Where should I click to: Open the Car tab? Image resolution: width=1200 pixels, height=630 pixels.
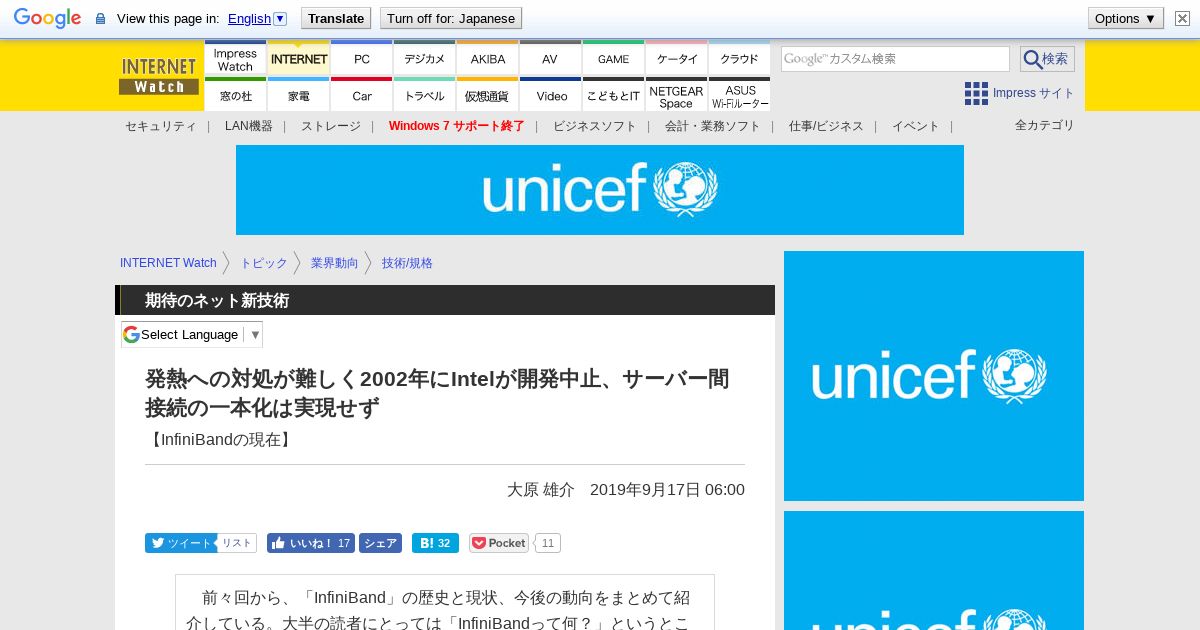pos(361,95)
